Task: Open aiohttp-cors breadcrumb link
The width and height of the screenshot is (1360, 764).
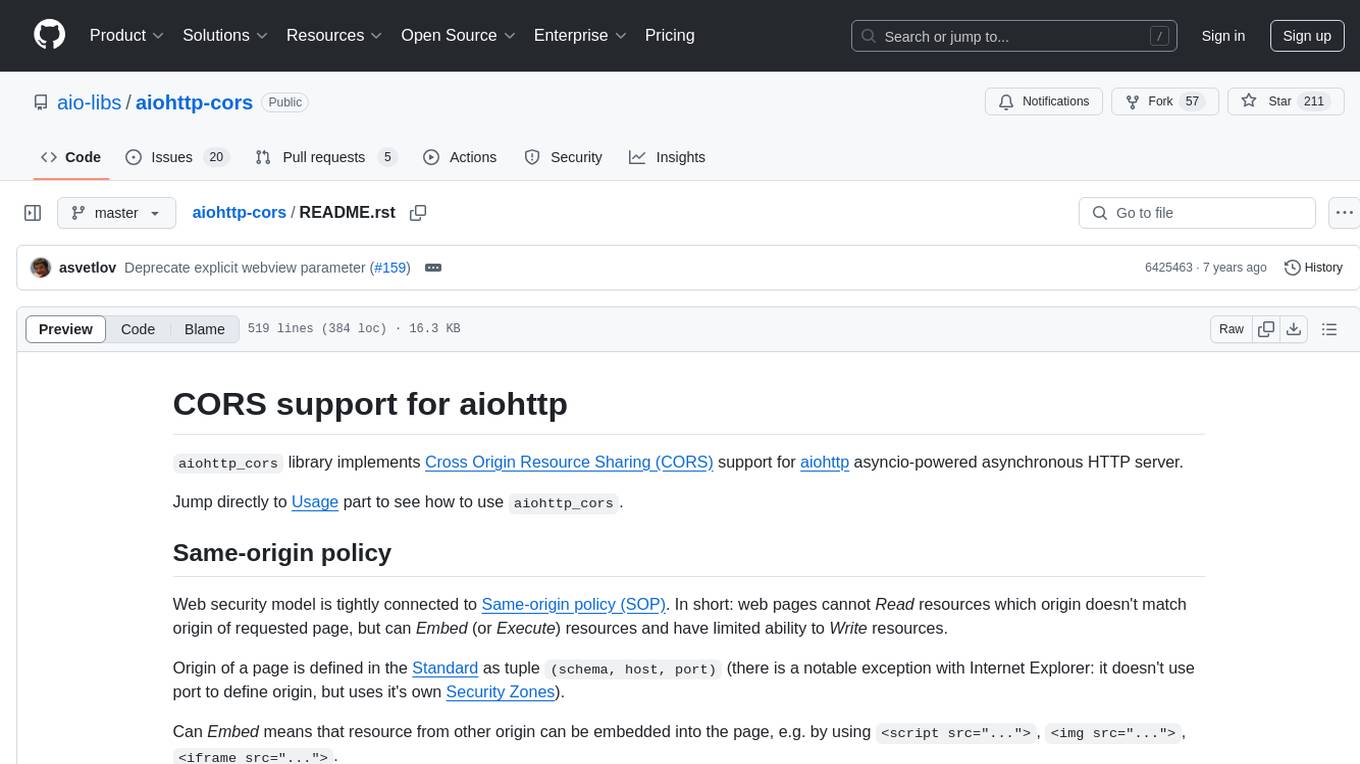Action: pyautogui.click(x=239, y=212)
